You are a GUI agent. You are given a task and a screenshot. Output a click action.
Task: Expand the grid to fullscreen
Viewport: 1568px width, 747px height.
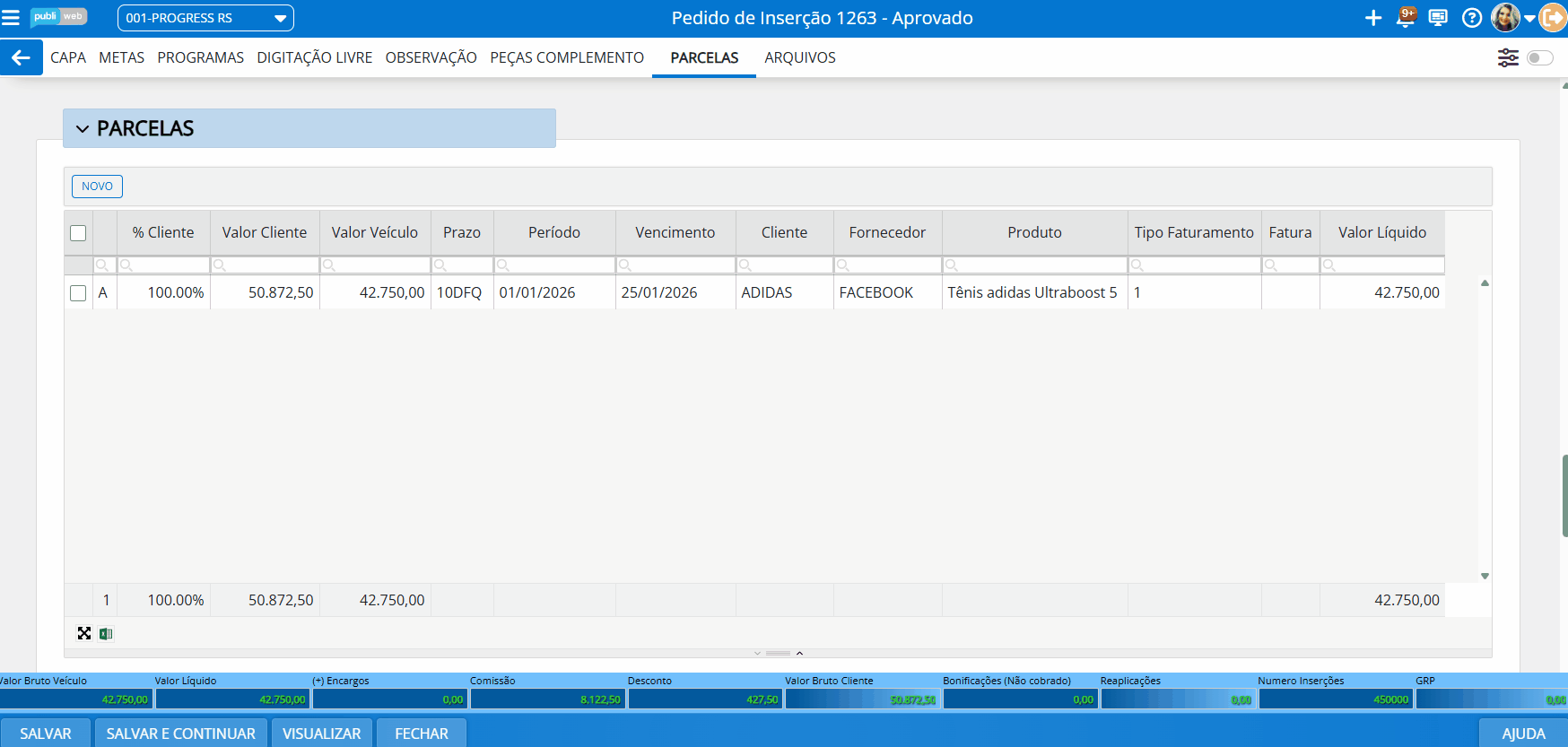tap(84, 634)
